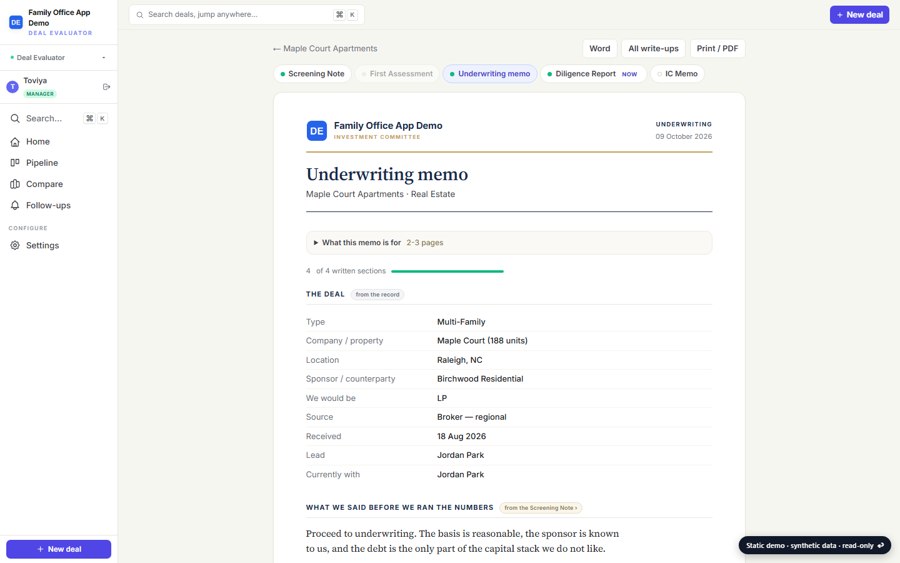
Task: Click the sidebar bottom New deal button
Action: click(x=59, y=549)
